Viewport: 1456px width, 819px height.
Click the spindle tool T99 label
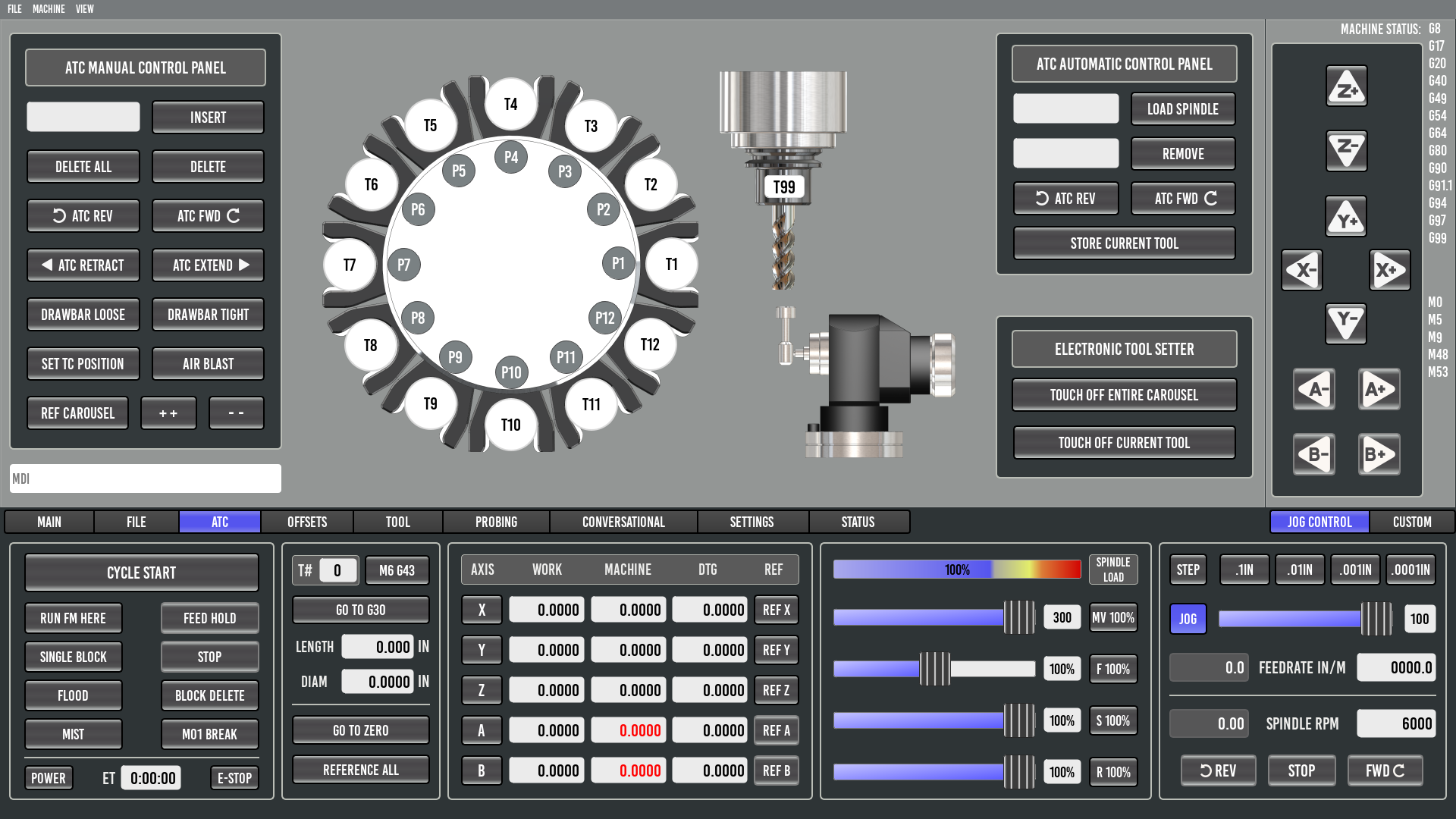coord(784,187)
